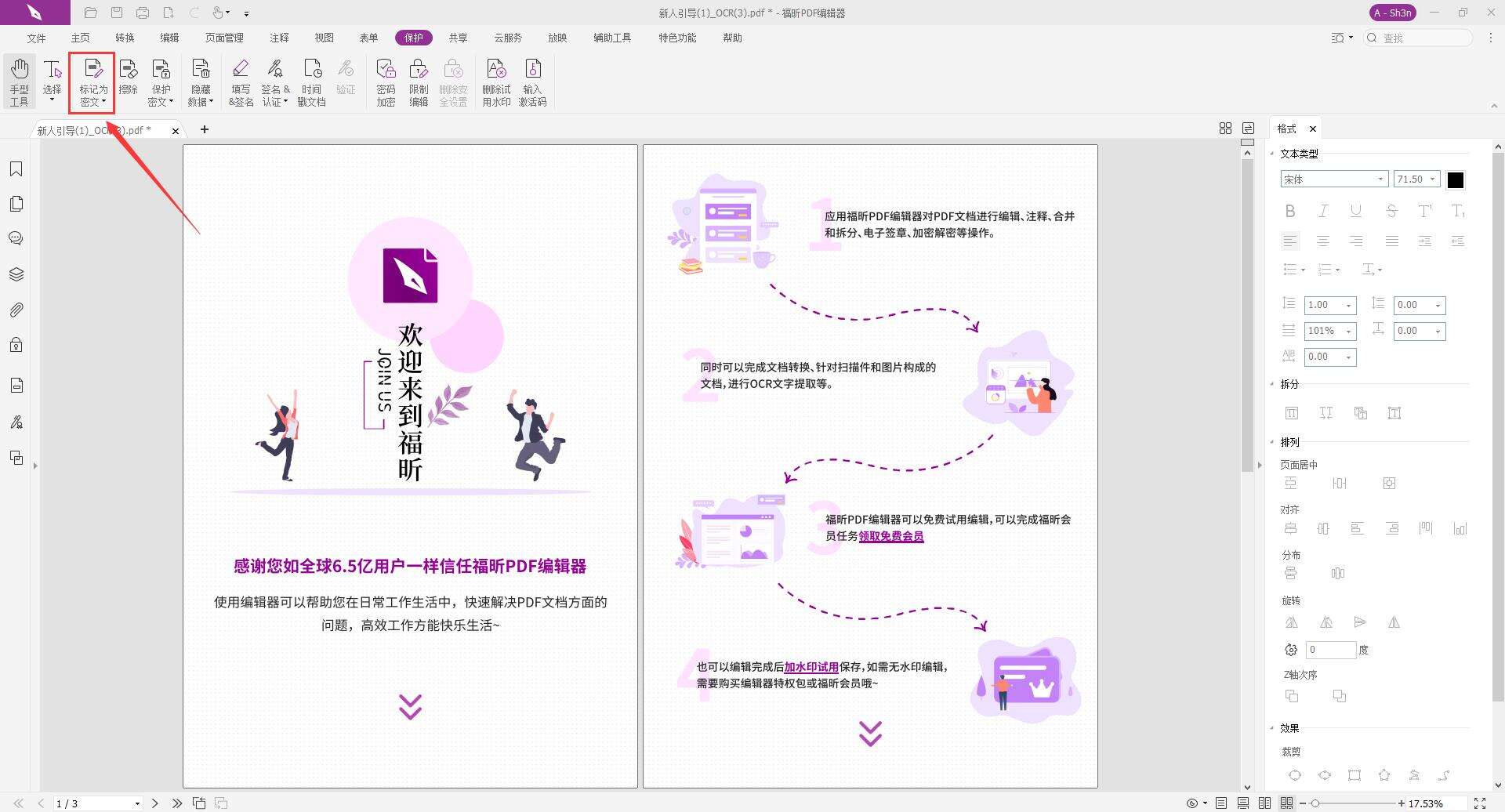The image size is (1505, 812).
Task: Click the A - Sh3n account button
Action: (1392, 13)
